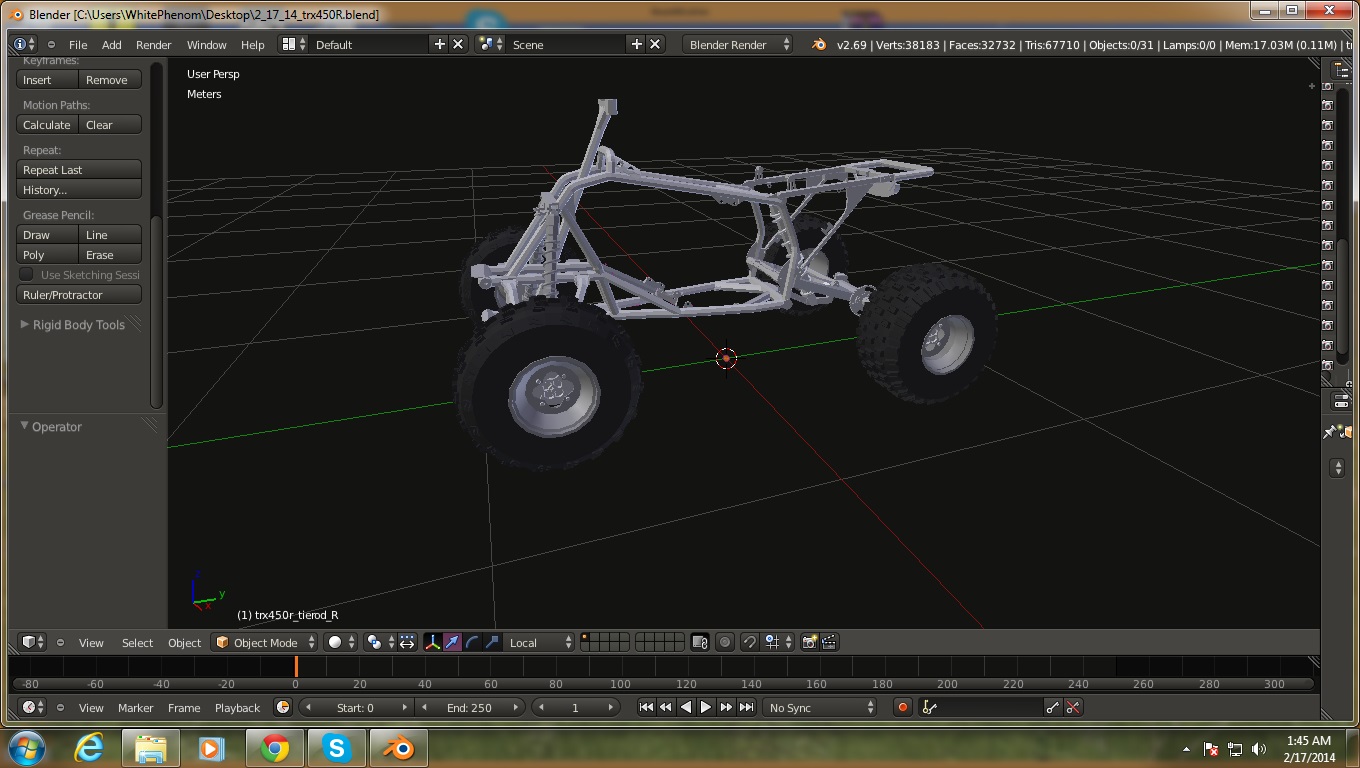The height and width of the screenshot is (768, 1360).
Task: Click the Insert keyframes button
Action: click(x=48, y=79)
